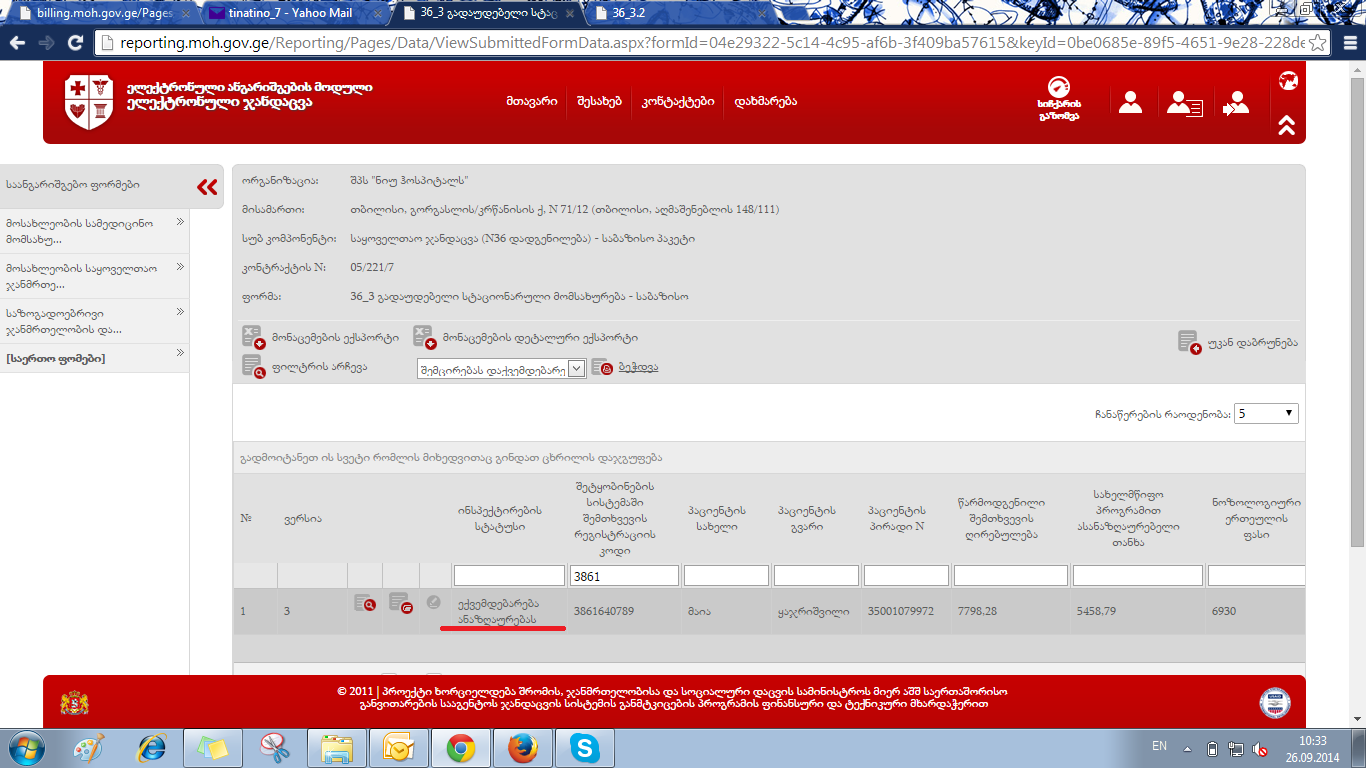Click the globe language icon

click(x=1288, y=81)
